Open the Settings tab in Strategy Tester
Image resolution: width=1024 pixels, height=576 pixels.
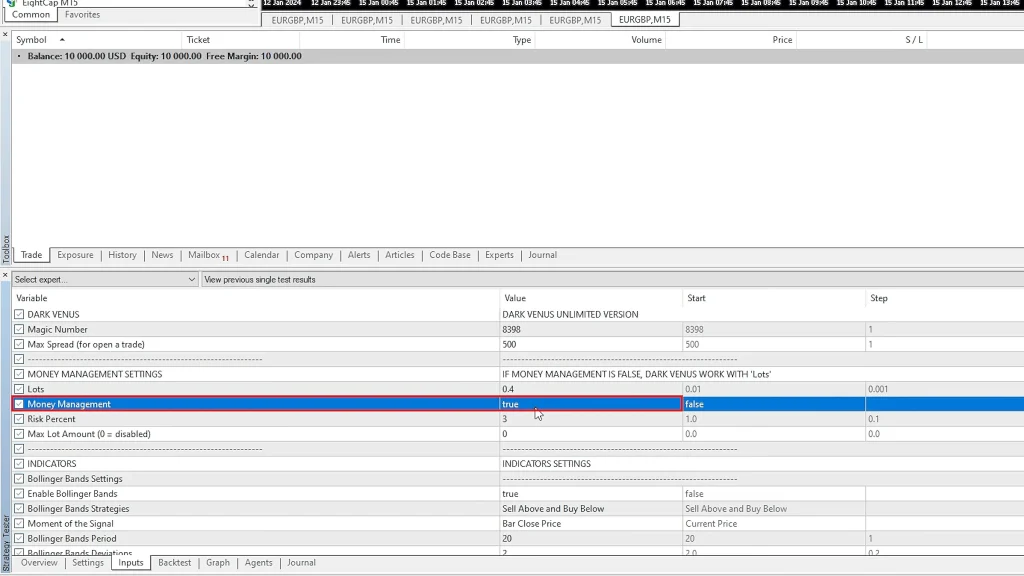coord(88,563)
